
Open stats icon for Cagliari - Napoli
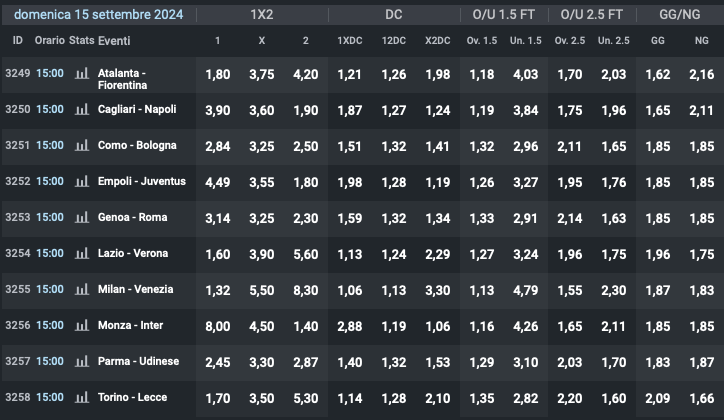click(82, 110)
